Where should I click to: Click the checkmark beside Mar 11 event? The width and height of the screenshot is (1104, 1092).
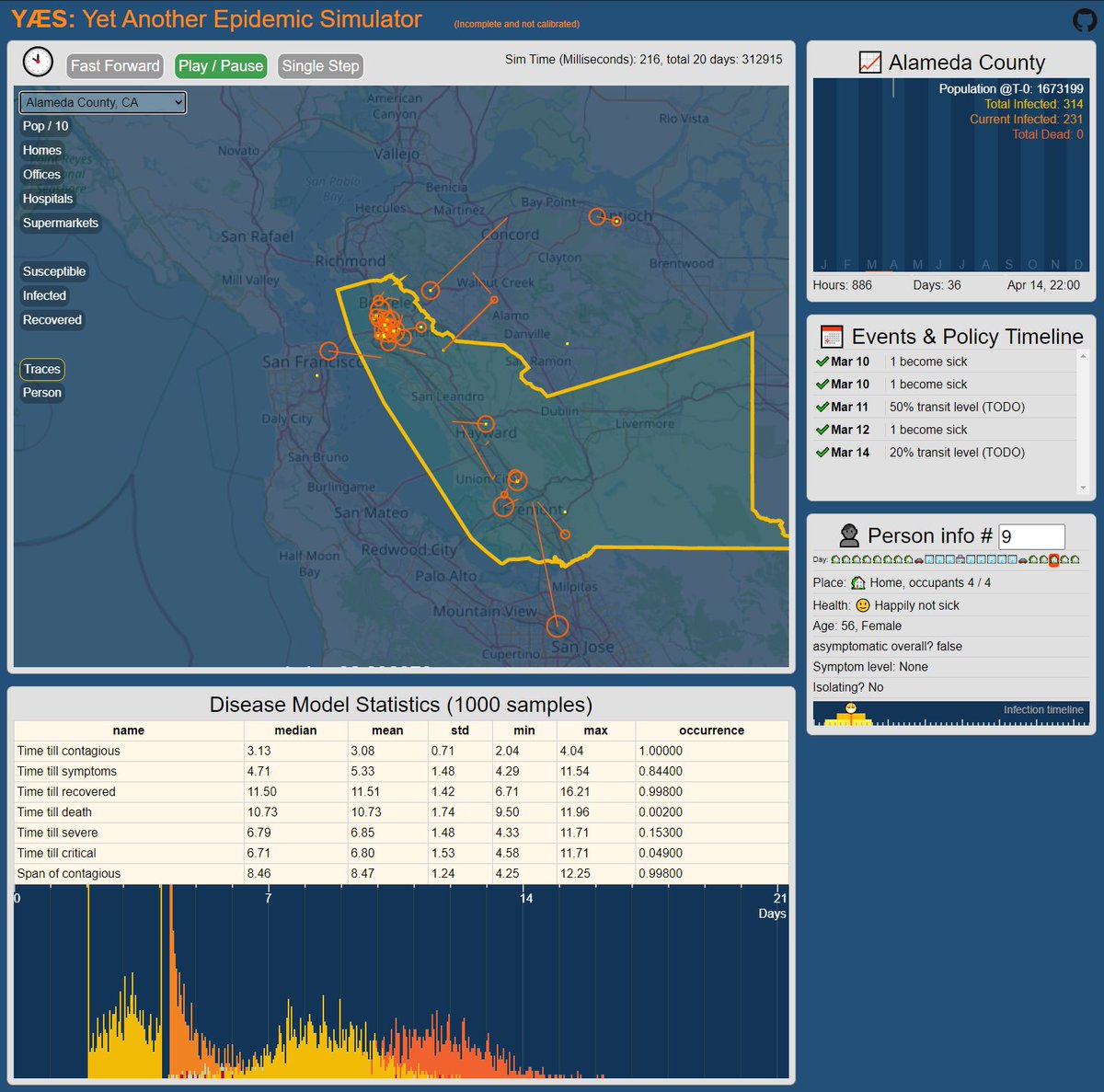[x=822, y=407]
